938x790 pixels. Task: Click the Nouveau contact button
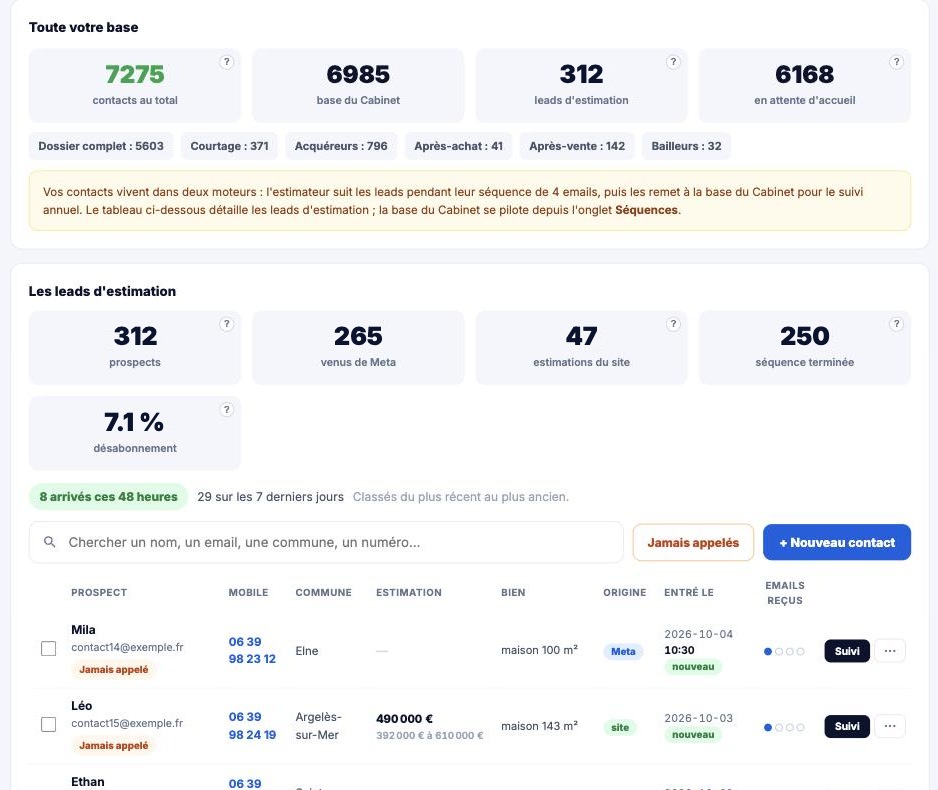click(x=837, y=542)
